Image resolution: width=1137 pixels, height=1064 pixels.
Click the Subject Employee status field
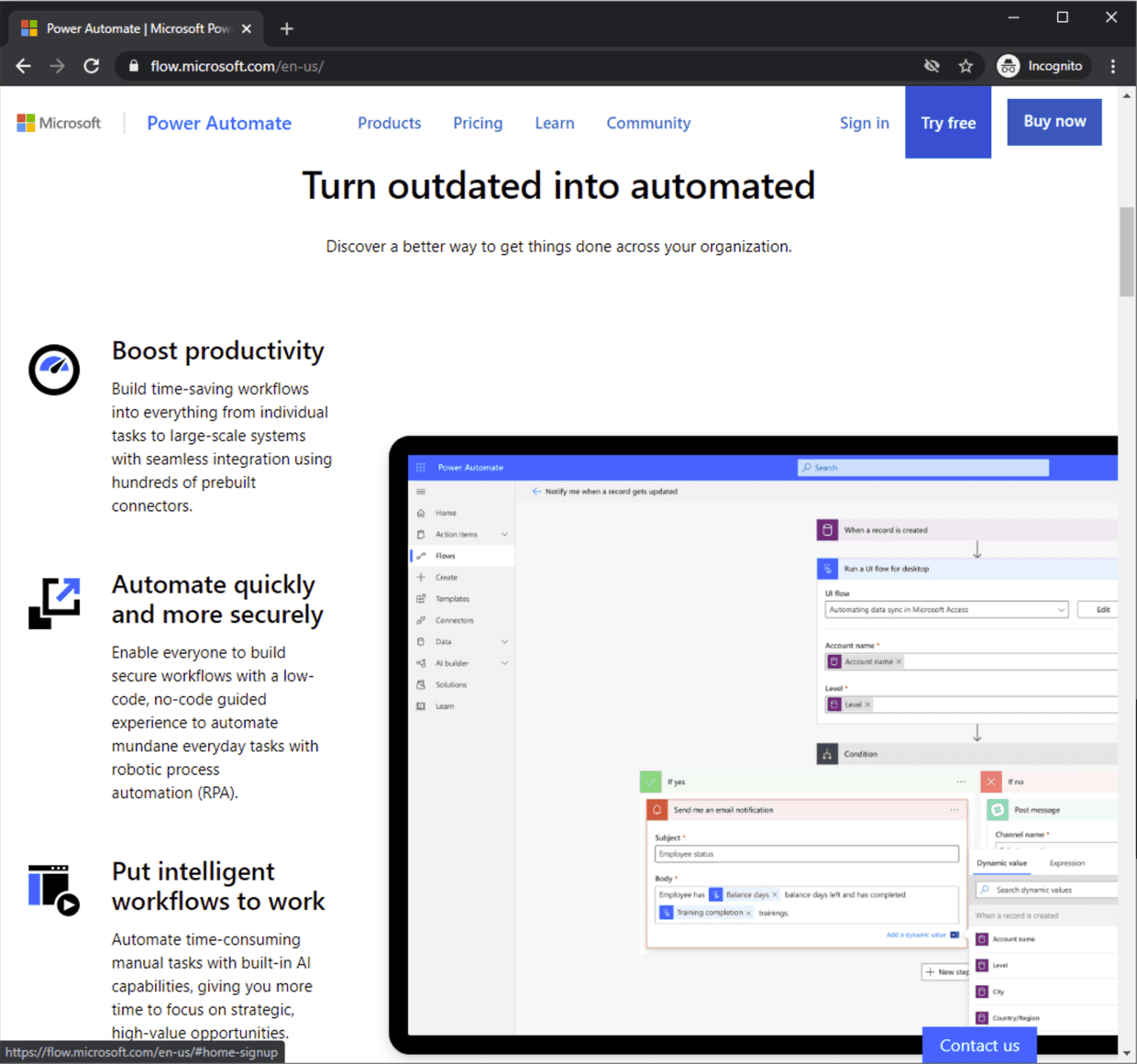coord(807,854)
